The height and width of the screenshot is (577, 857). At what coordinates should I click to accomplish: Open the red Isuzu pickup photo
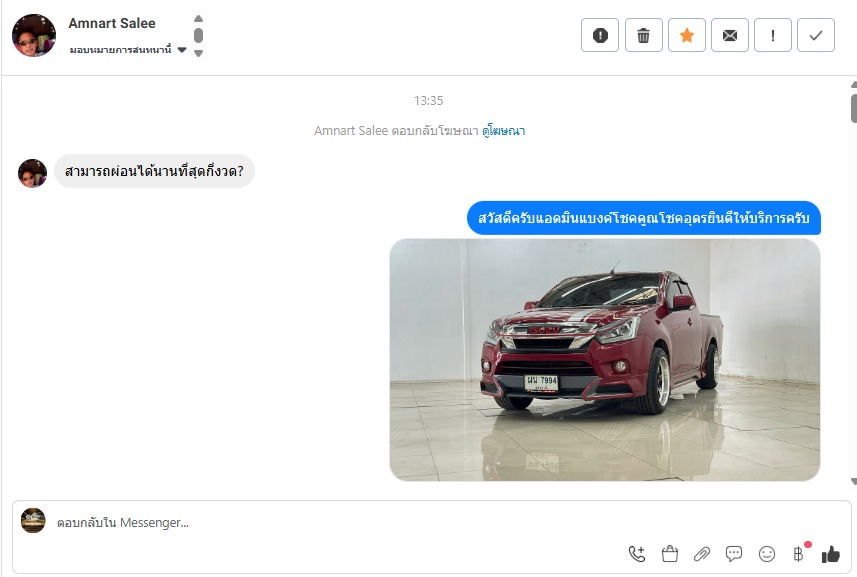coord(604,360)
